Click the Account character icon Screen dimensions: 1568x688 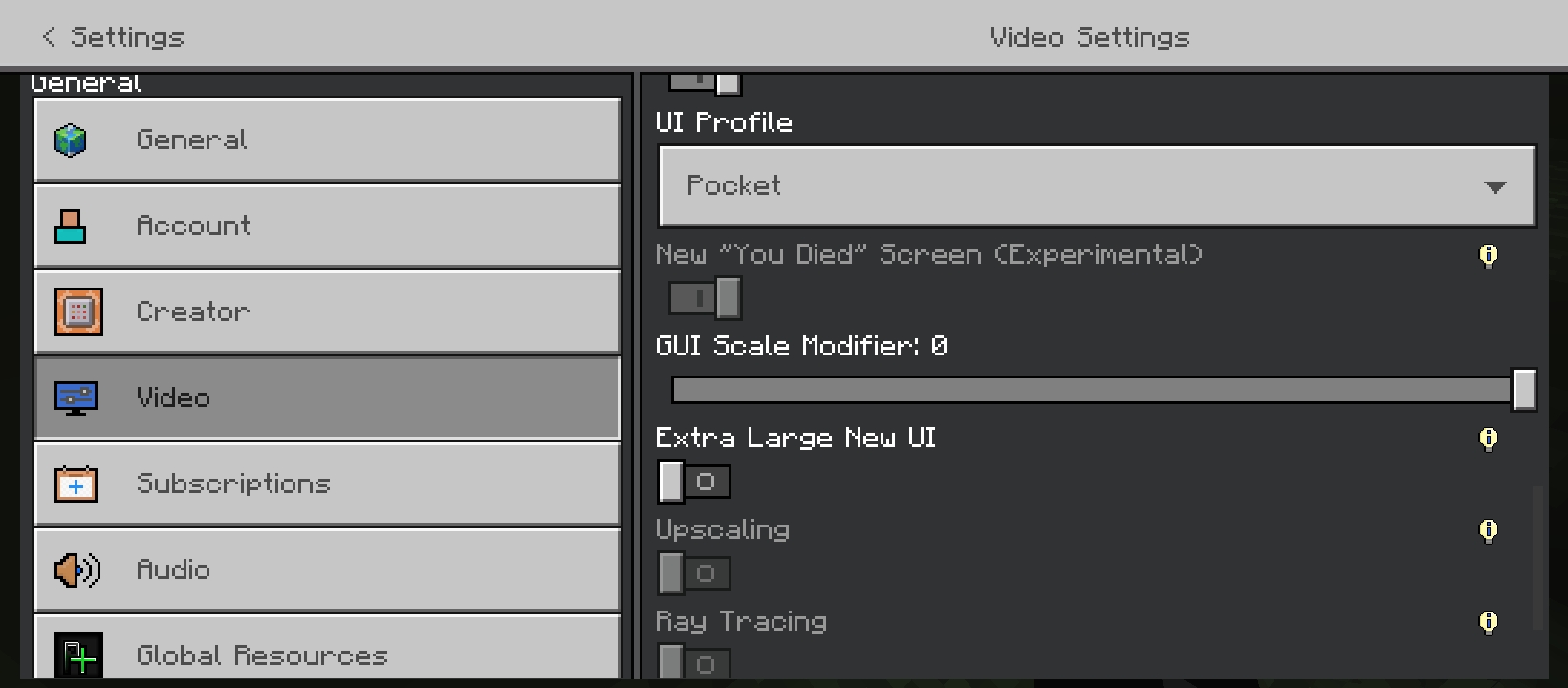tap(70, 226)
